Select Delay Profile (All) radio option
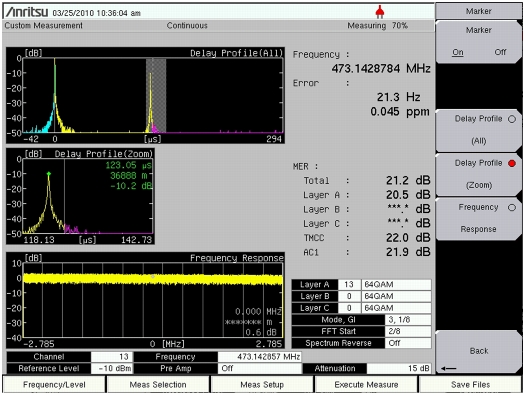The height and width of the screenshot is (394, 524). click(479, 130)
